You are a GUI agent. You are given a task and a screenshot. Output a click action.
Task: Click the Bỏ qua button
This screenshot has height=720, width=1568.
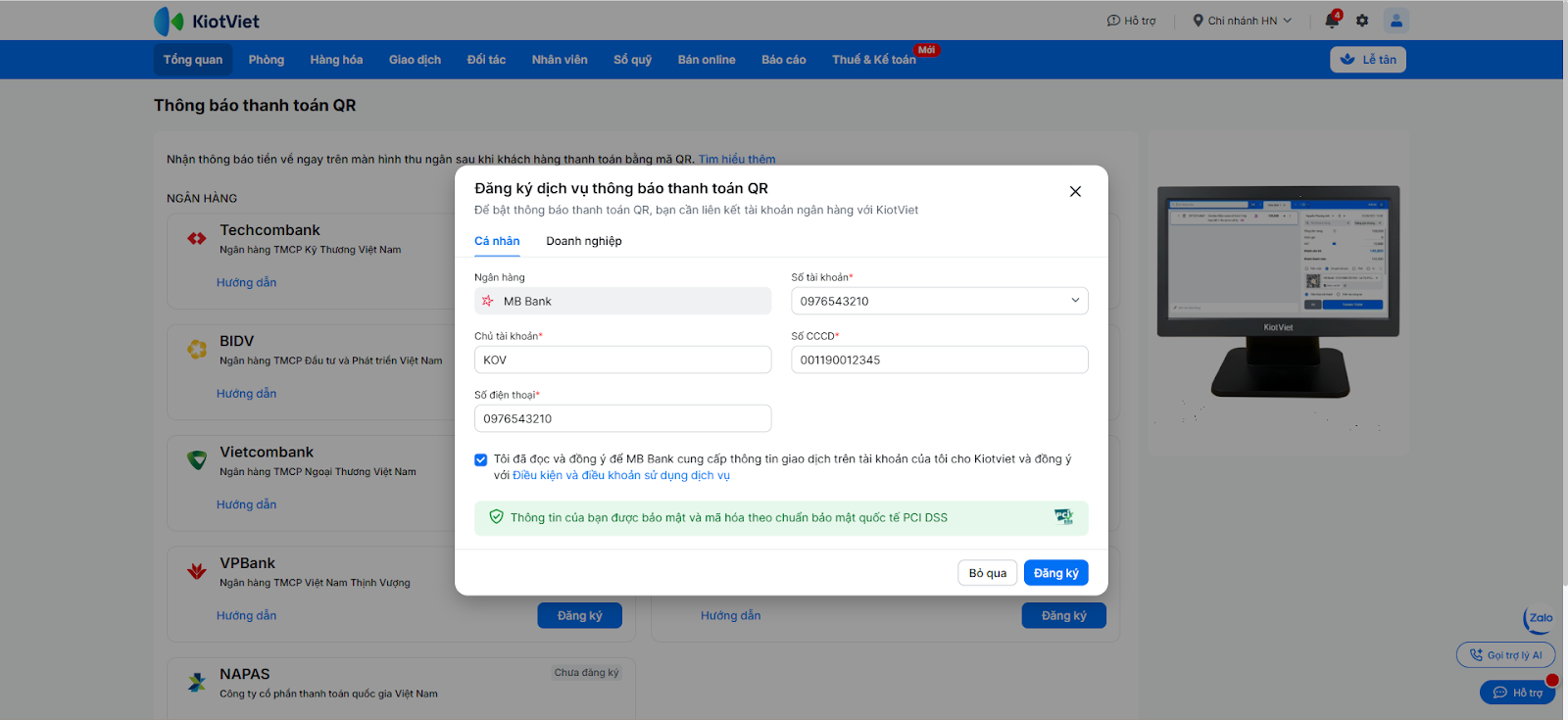(988, 573)
